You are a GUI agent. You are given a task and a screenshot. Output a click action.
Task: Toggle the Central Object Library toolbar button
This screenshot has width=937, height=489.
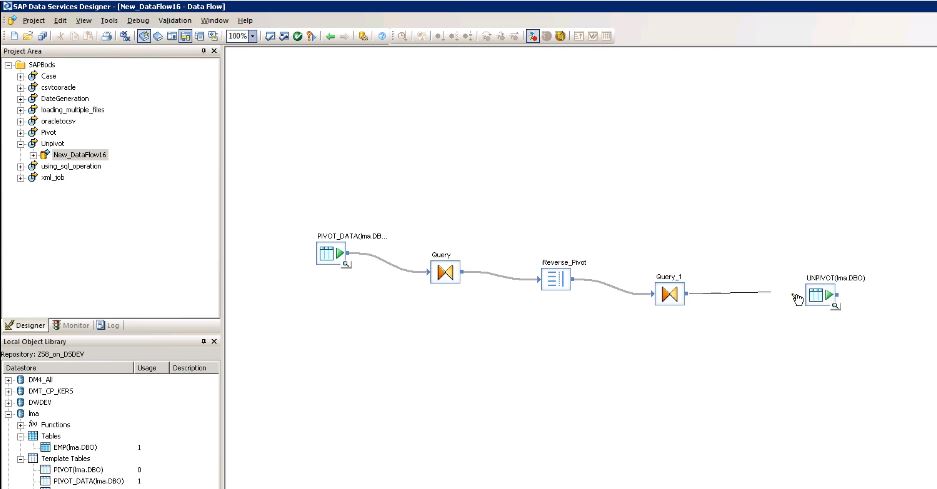click(x=158, y=36)
